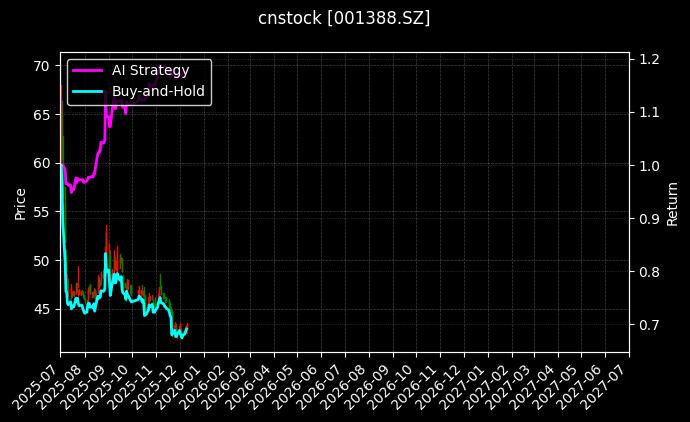Click the magenta AI Strategy legend line swatch

(88, 70)
